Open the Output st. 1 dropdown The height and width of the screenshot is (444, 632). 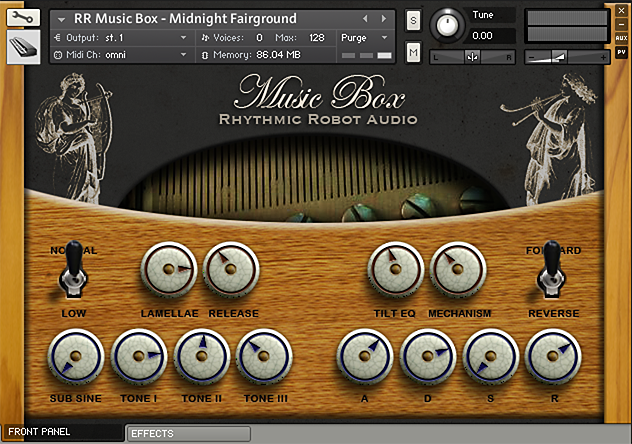coord(120,38)
